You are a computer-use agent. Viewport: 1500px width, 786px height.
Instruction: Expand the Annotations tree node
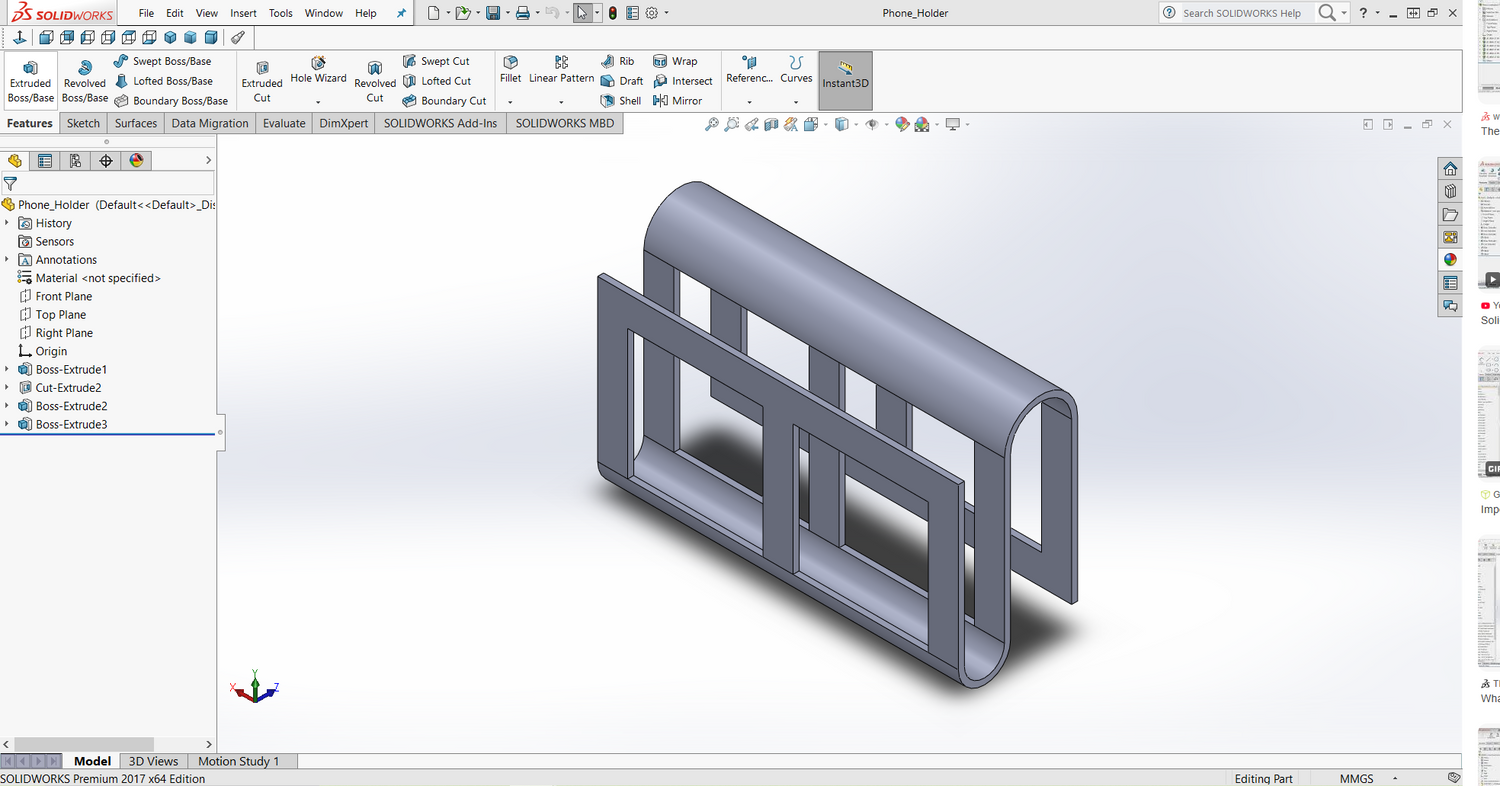(x=7, y=260)
